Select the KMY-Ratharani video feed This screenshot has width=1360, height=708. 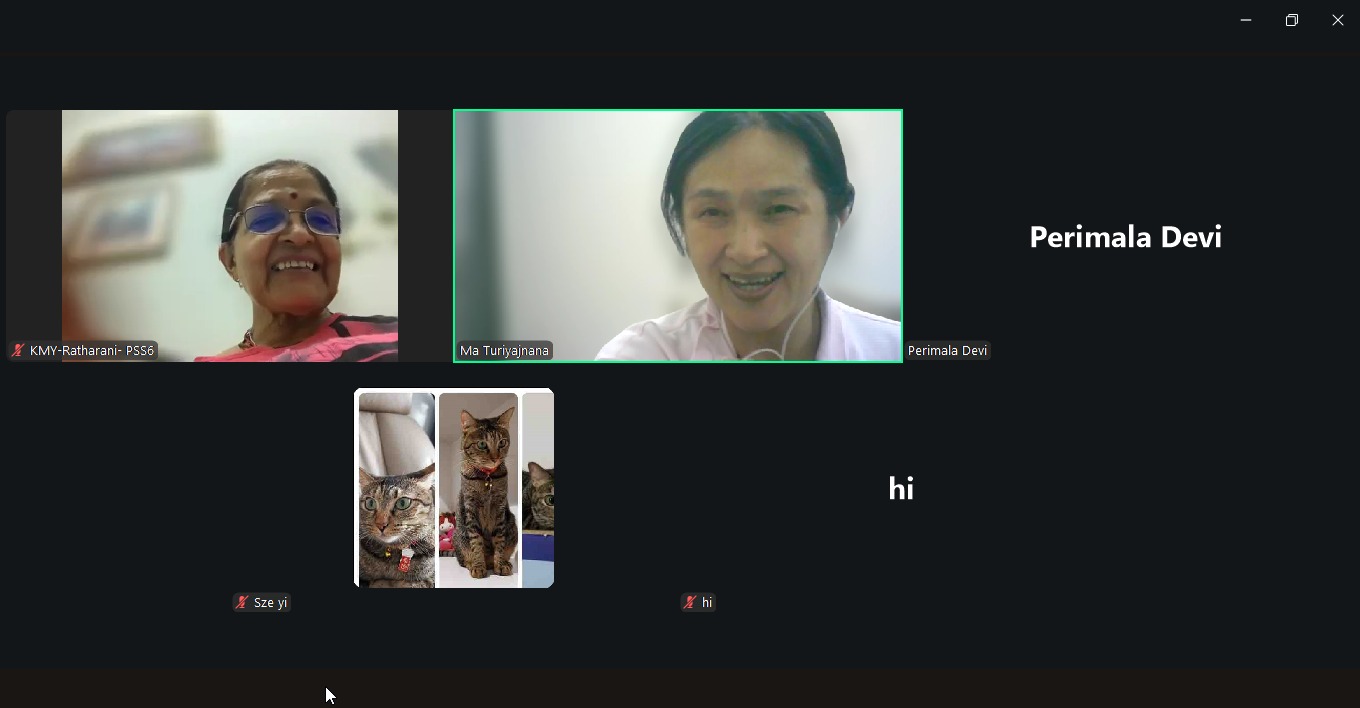pos(229,230)
